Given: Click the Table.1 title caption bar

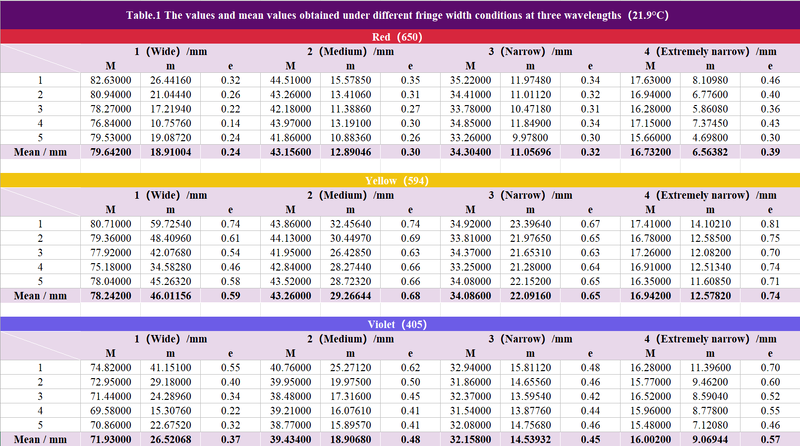Looking at the screenshot, I should pos(400,16).
